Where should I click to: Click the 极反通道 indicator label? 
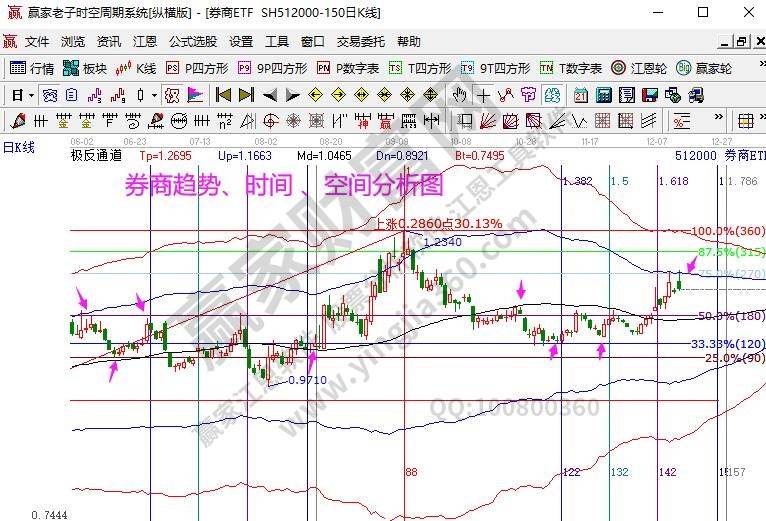tap(96, 155)
